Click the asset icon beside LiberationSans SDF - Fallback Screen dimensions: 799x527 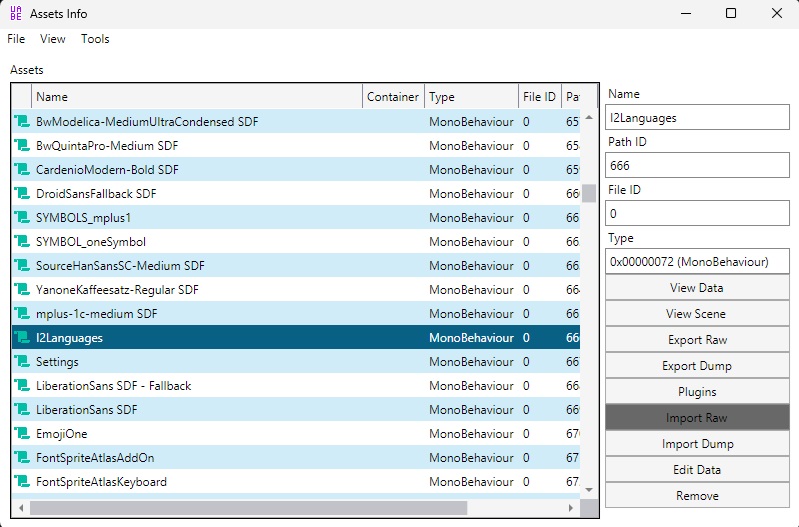coord(22,385)
